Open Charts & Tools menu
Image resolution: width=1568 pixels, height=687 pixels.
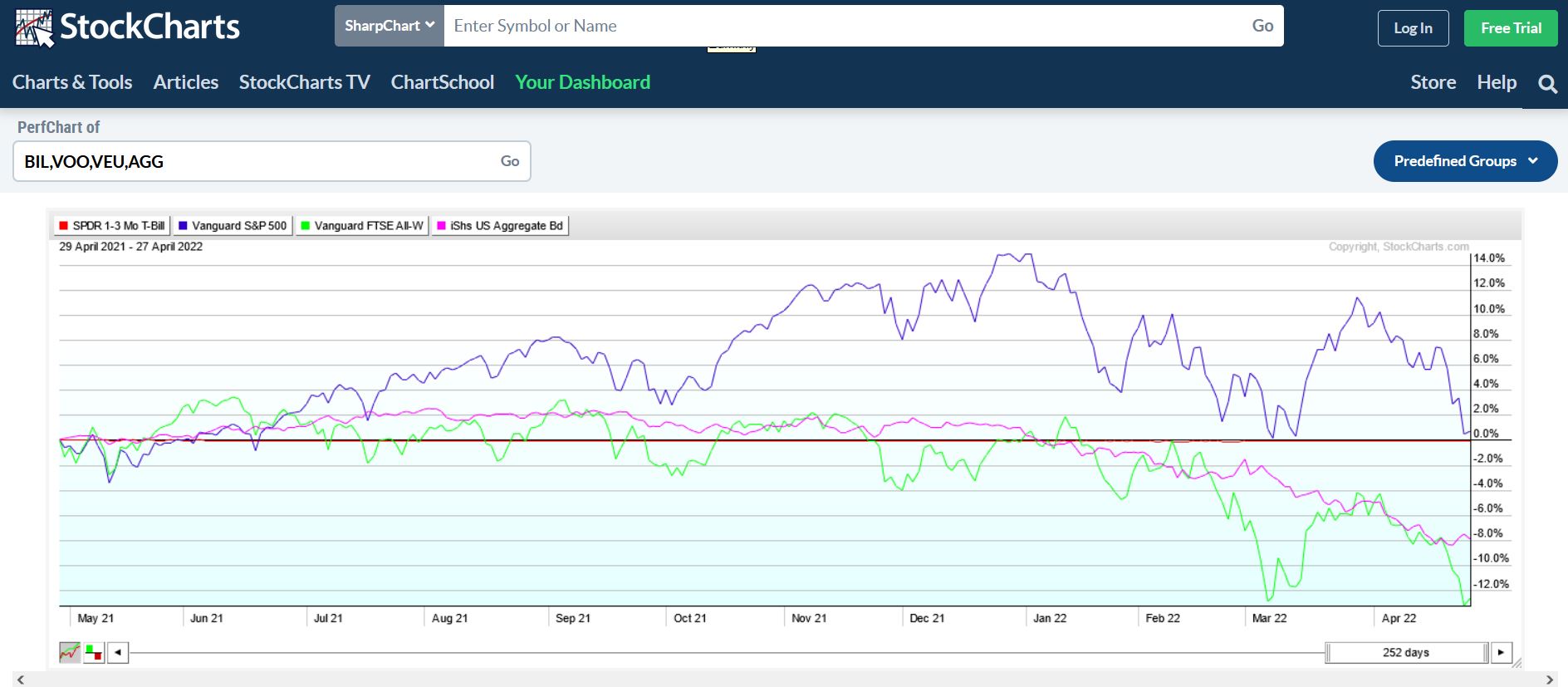pos(72,82)
